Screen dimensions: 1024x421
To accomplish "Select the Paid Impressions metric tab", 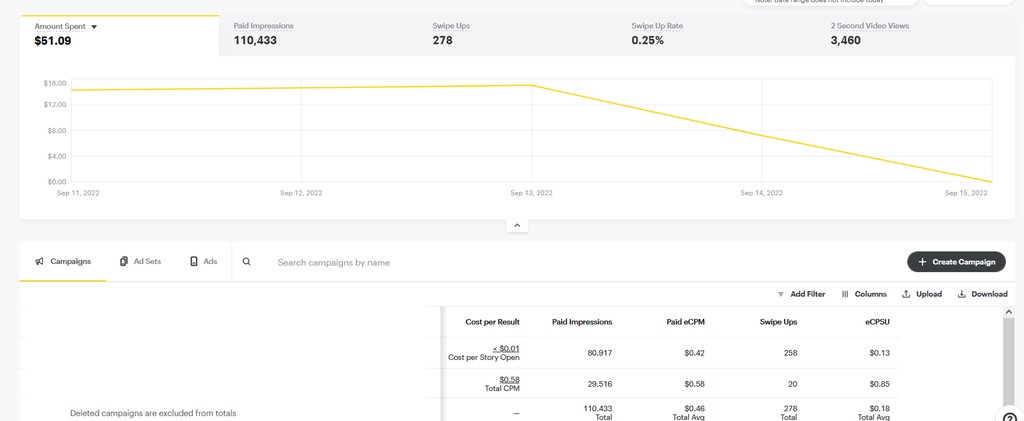I will pyautogui.click(x=319, y=35).
